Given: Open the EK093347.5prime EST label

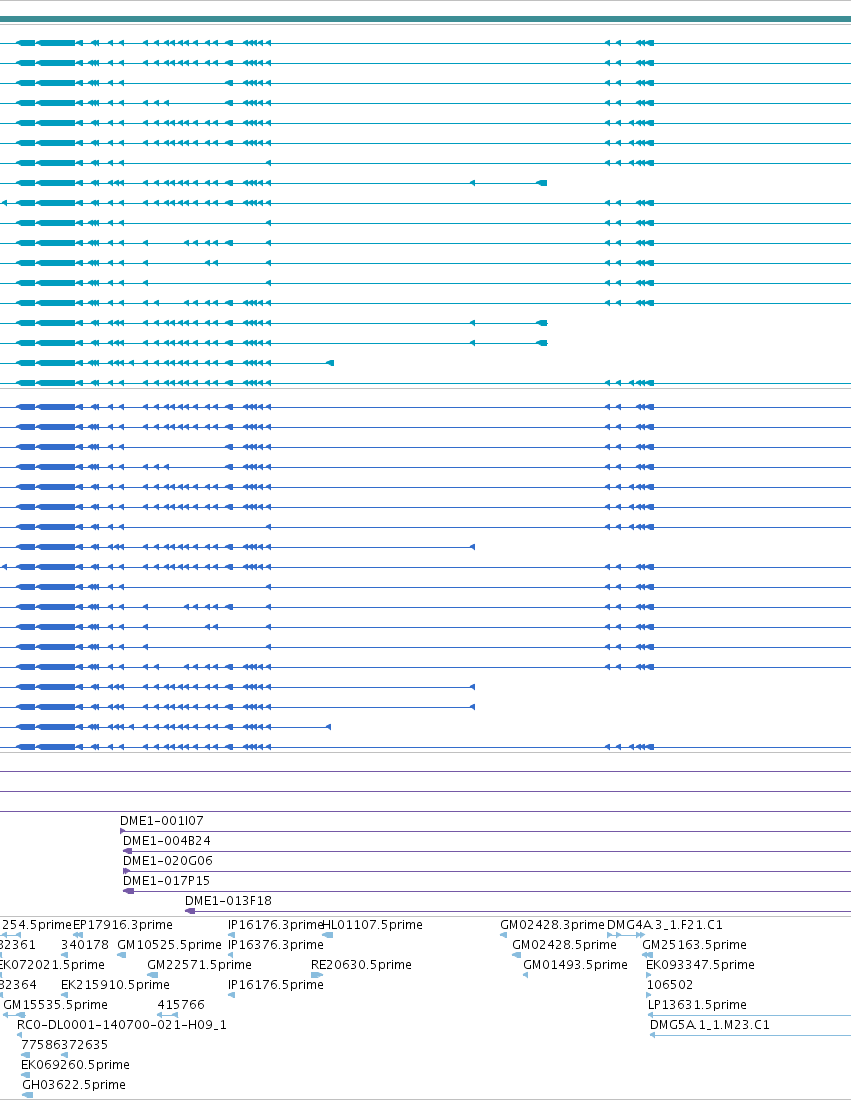Looking at the screenshot, I should click(700, 965).
